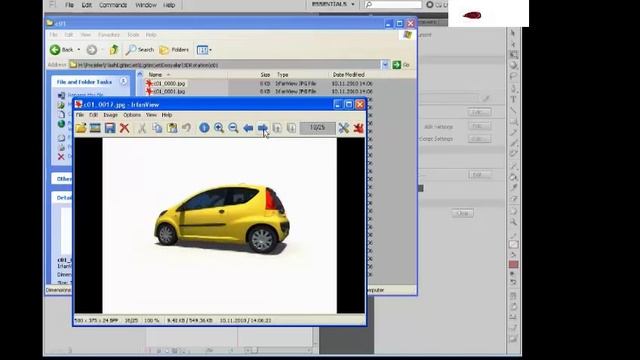Select the Text tool in Flash toolbar
Viewport: 640px width, 360px height.
click(x=513, y=99)
